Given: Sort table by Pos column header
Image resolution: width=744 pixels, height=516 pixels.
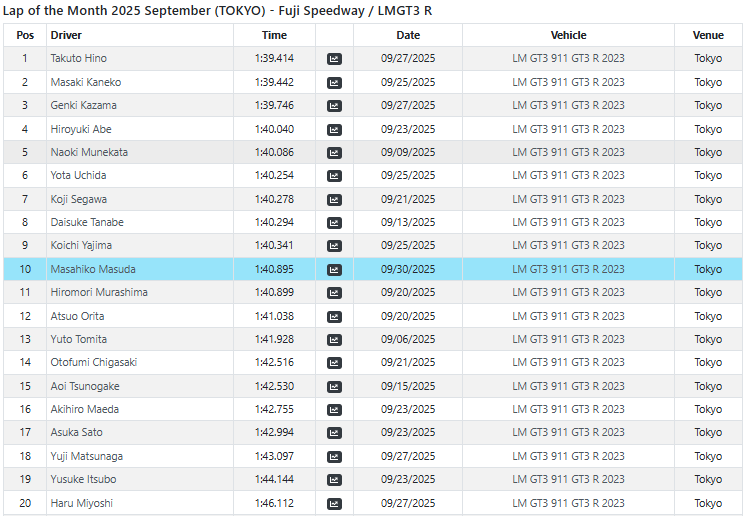Looking at the screenshot, I should coord(25,35).
